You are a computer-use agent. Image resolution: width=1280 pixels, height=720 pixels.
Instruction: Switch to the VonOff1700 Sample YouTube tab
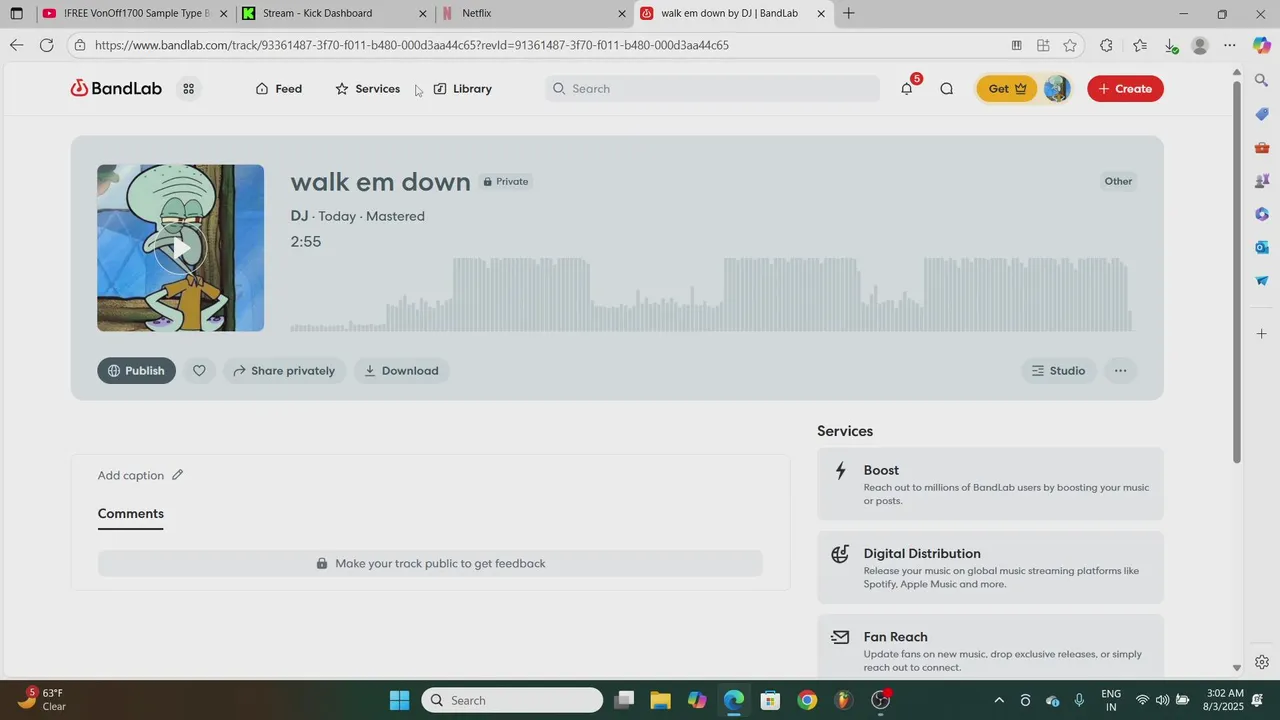[135, 13]
